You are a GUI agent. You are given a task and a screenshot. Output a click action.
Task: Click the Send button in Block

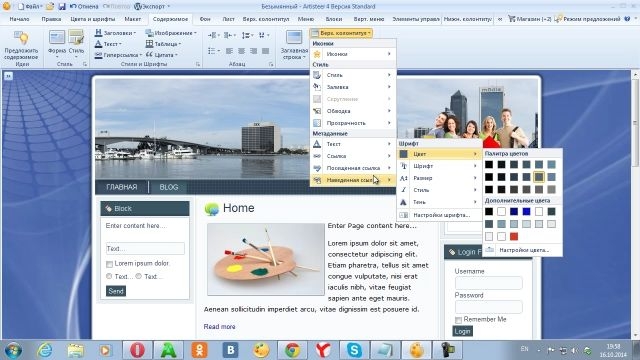[116, 291]
